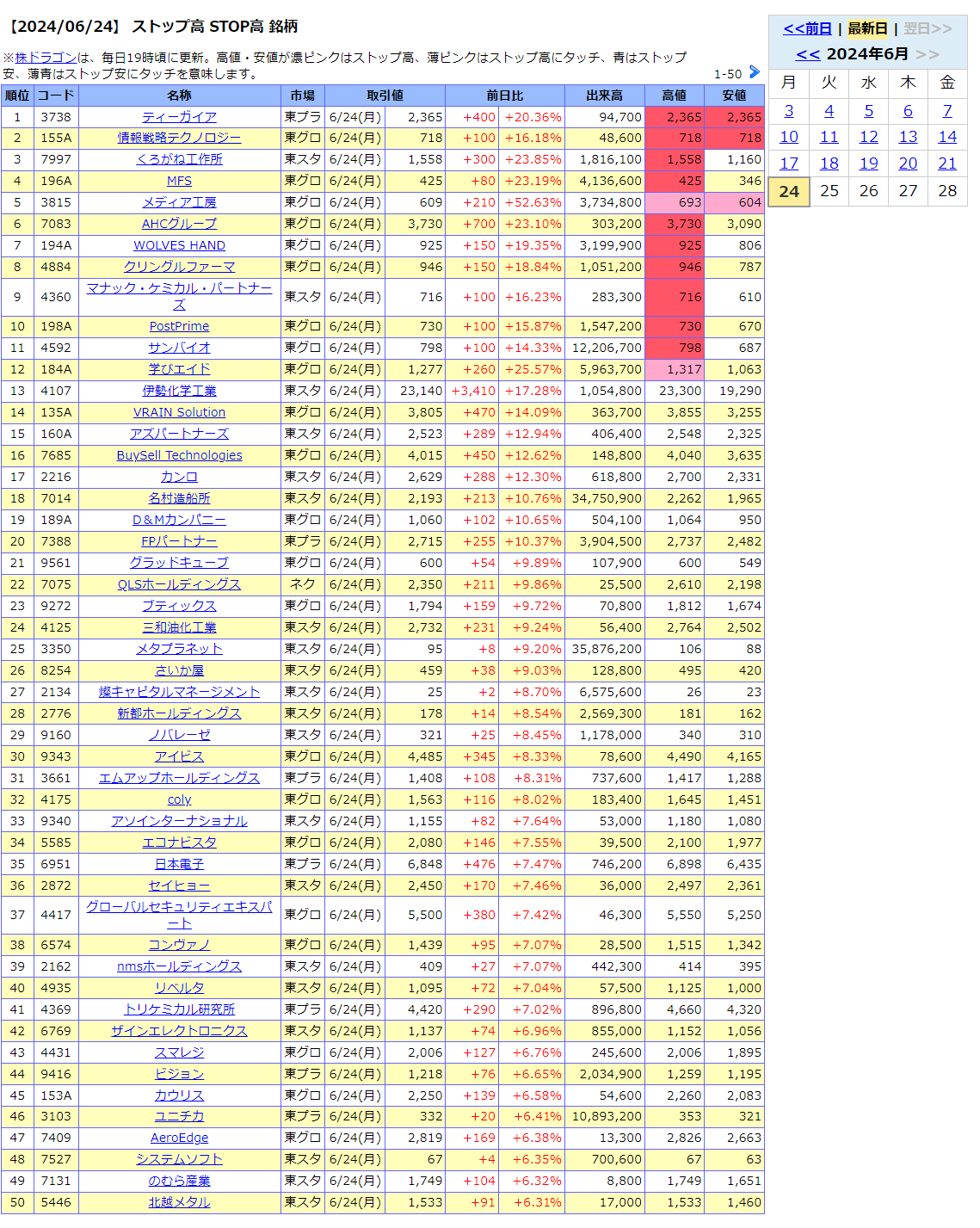Select June 18 in the calendar
This screenshot has width=980, height=1228.
(x=829, y=164)
